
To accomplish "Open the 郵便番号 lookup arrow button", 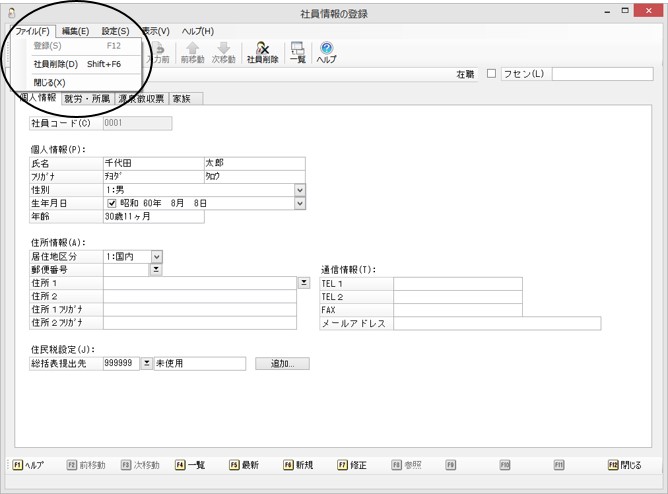I will 156,270.
